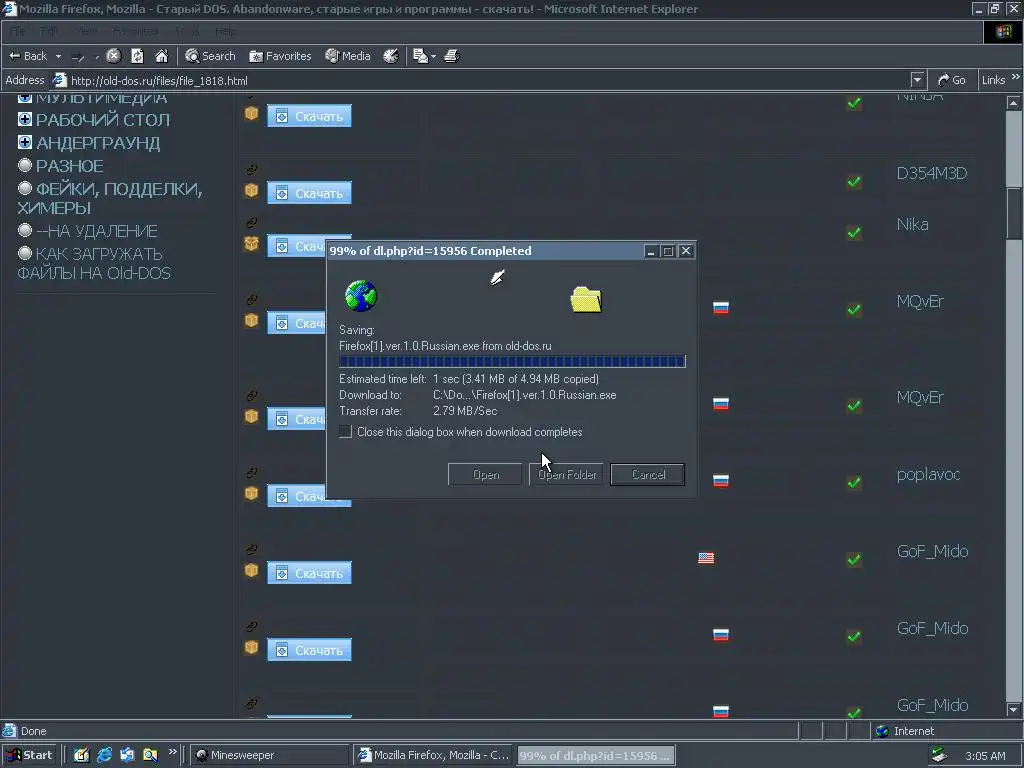1024x768 pixels.
Task: Click the green checkmark in Nika row
Action: 854,232
